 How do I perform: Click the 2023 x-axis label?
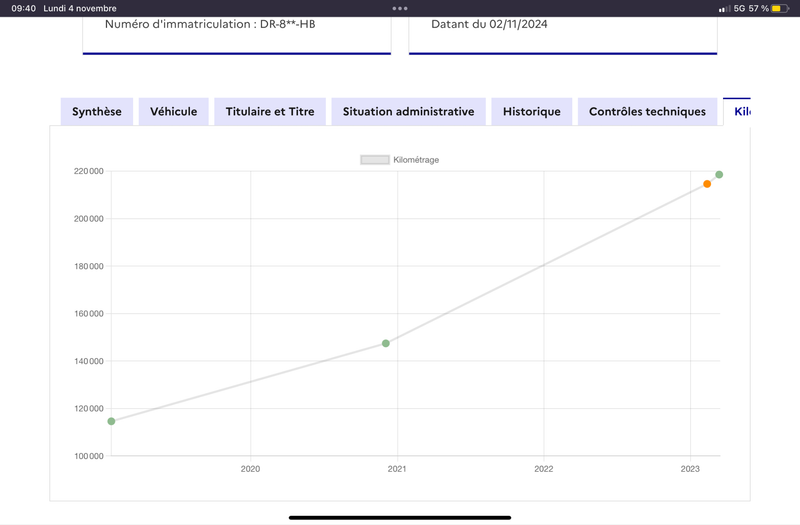pos(690,469)
